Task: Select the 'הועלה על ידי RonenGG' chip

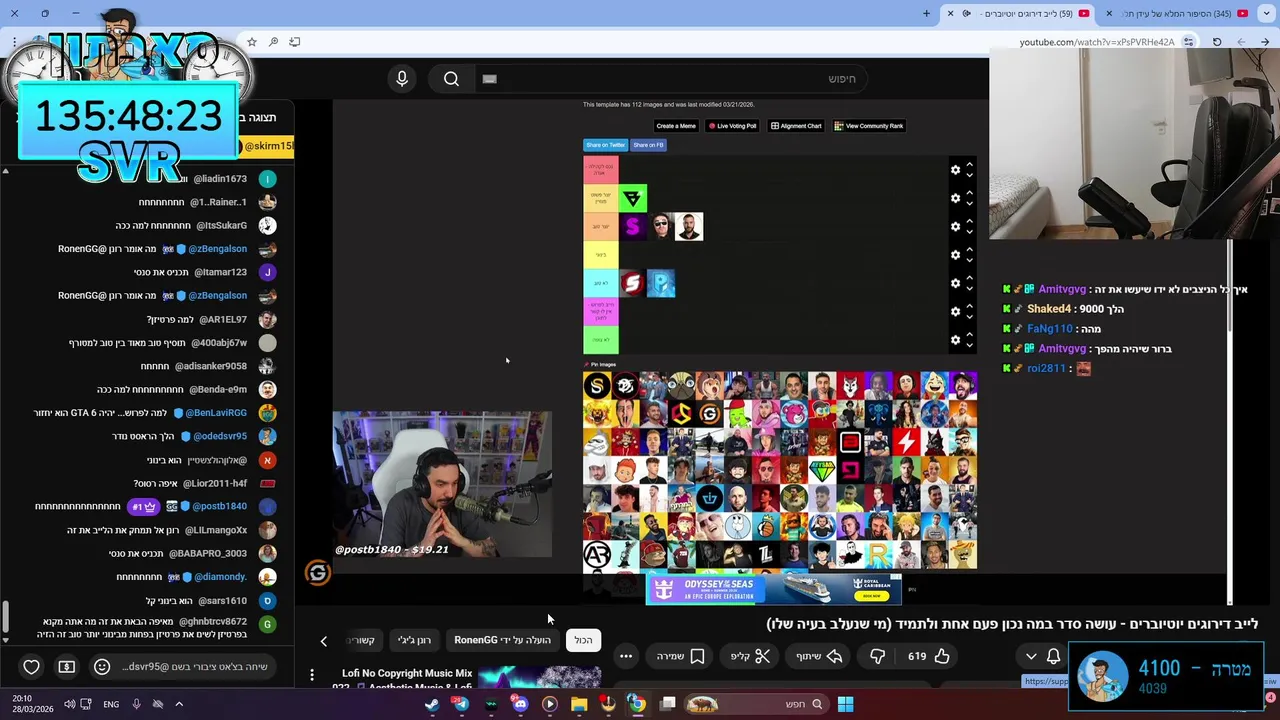Action: pyautogui.click(x=502, y=640)
